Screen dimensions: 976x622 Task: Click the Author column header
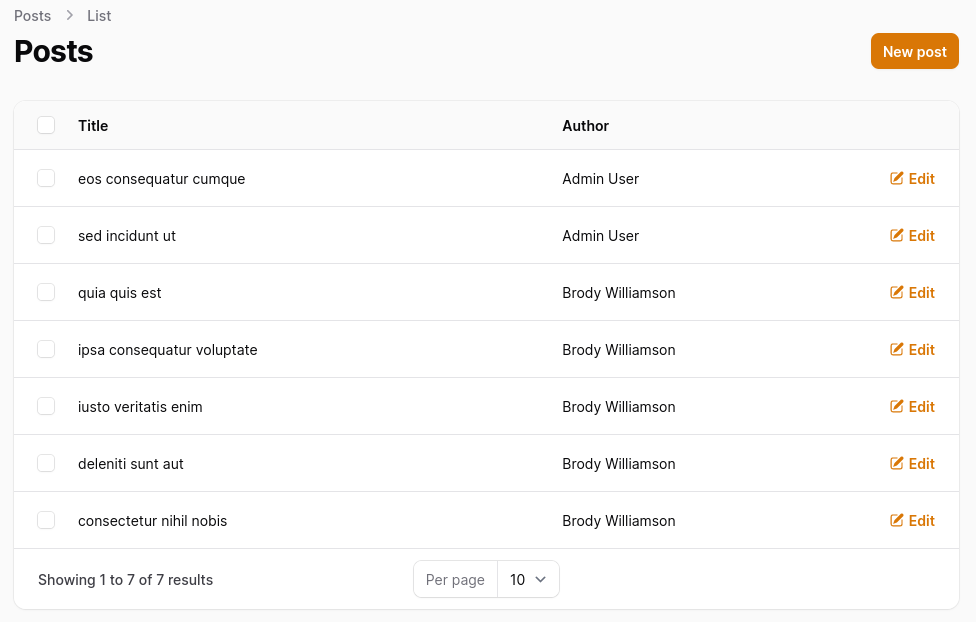(x=585, y=126)
